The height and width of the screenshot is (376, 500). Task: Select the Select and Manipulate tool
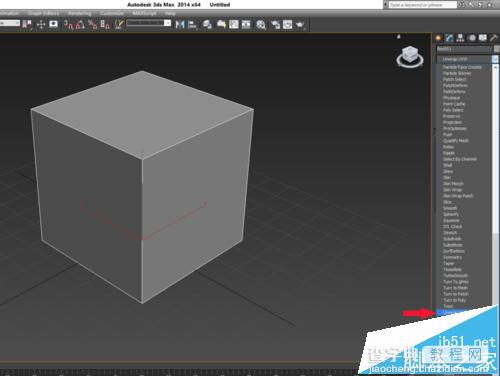coord(41,24)
